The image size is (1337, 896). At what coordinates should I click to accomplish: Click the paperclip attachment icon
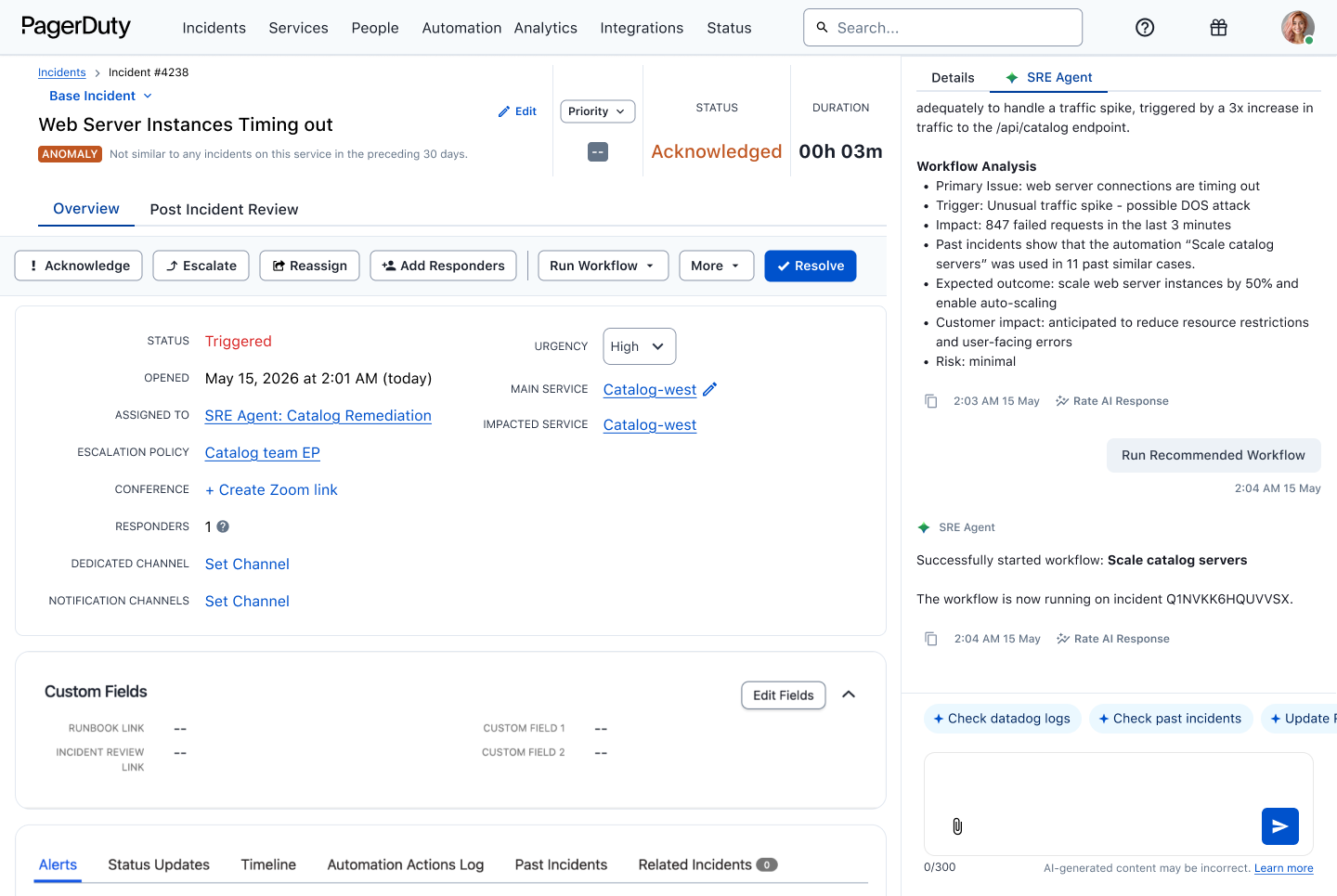click(x=957, y=826)
